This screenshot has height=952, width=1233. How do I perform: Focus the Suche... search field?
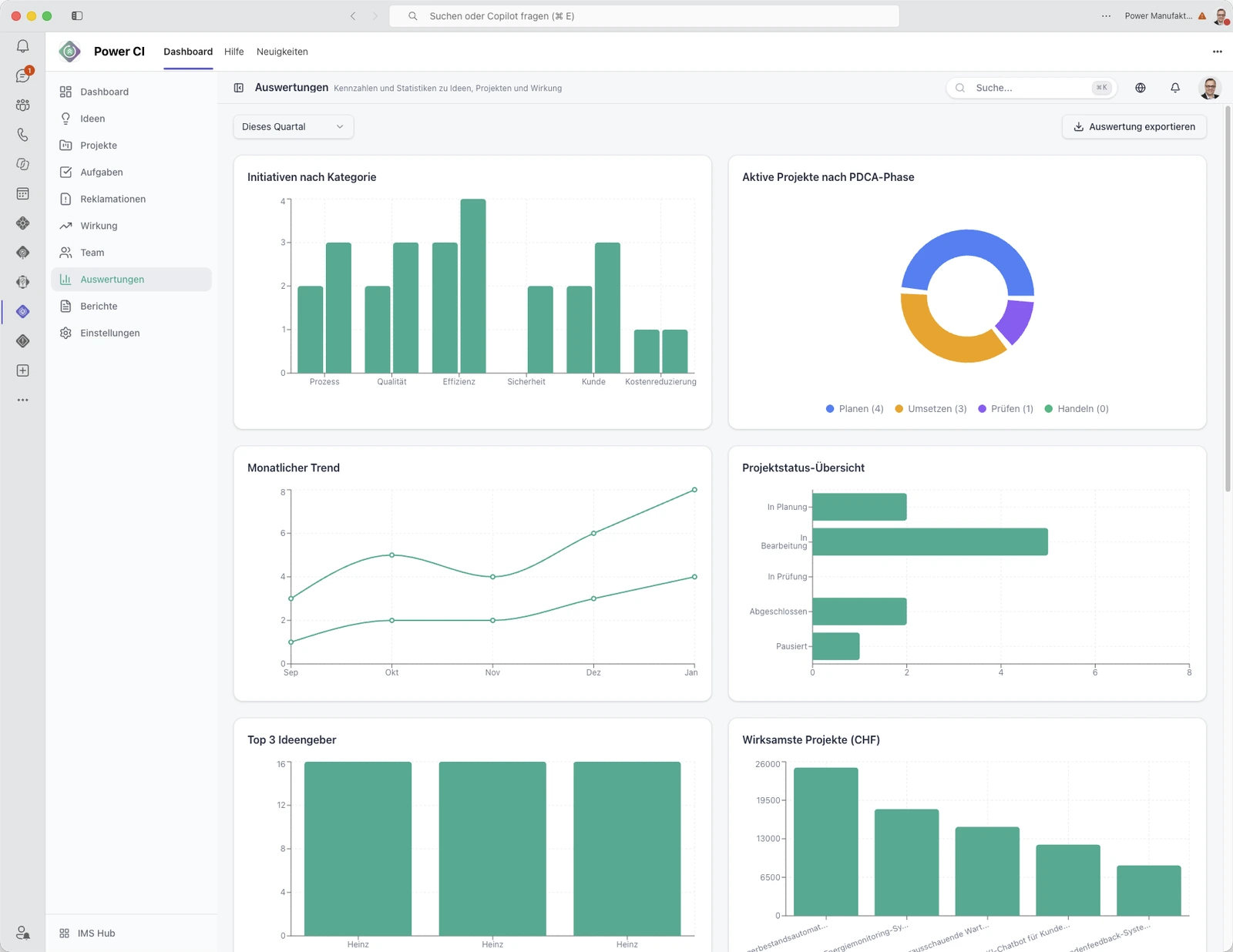(1030, 88)
